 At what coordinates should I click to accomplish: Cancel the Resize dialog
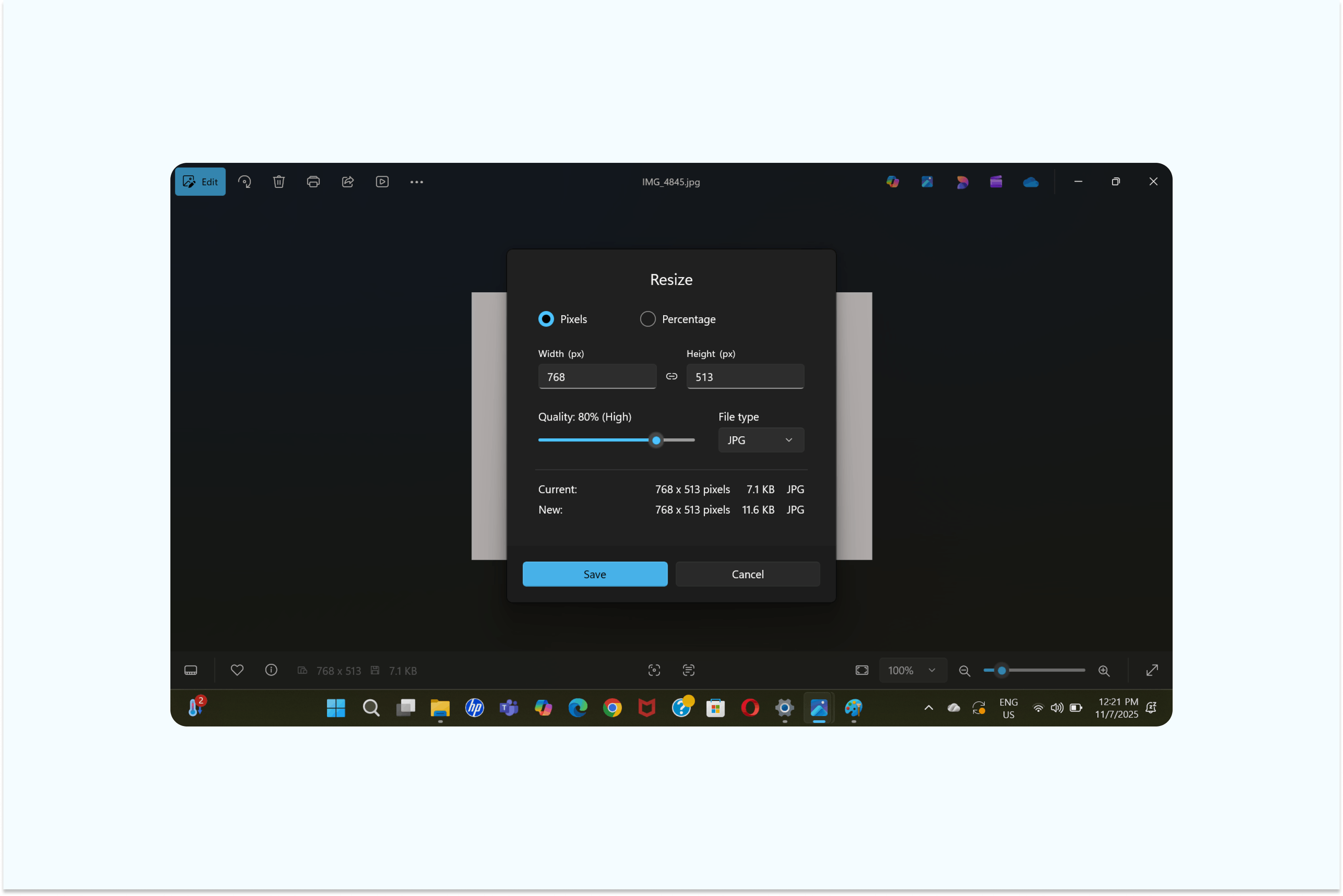pyautogui.click(x=748, y=574)
